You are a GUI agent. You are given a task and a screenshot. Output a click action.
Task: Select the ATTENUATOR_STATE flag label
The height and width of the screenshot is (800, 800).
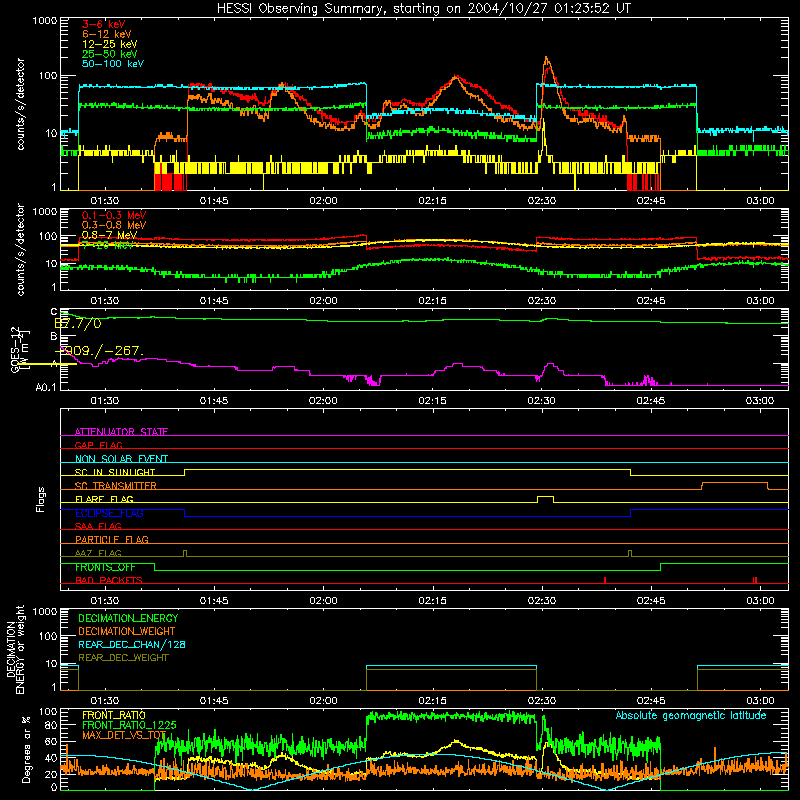pyautogui.click(x=121, y=432)
